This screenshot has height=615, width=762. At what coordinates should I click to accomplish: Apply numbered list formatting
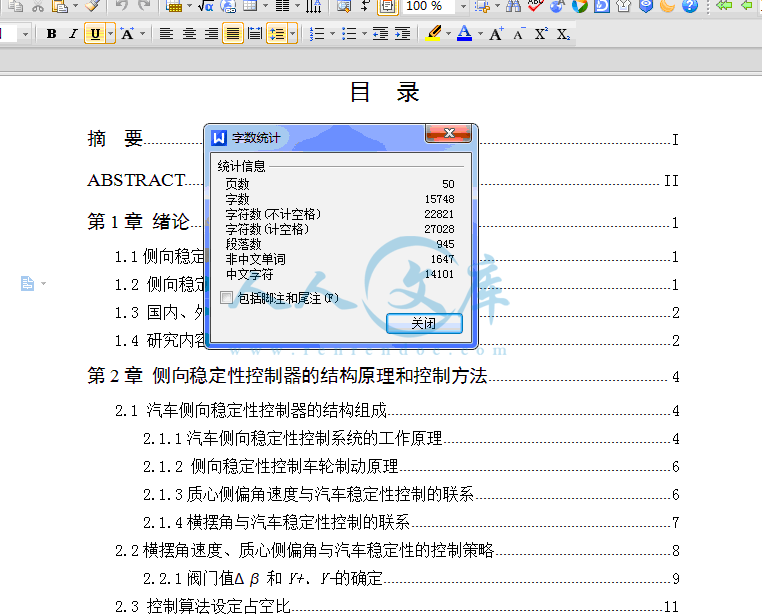[317, 34]
